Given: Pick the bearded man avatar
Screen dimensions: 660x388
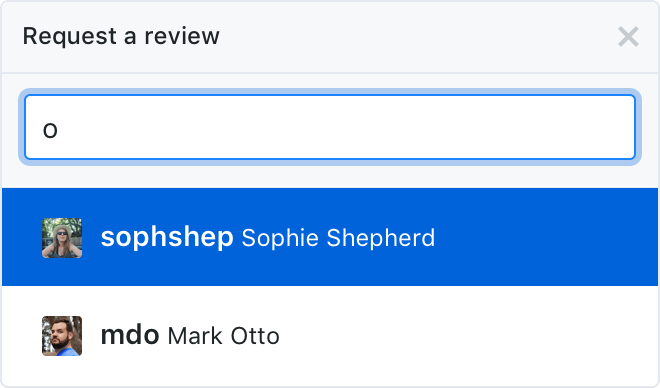Looking at the screenshot, I should (x=62, y=336).
